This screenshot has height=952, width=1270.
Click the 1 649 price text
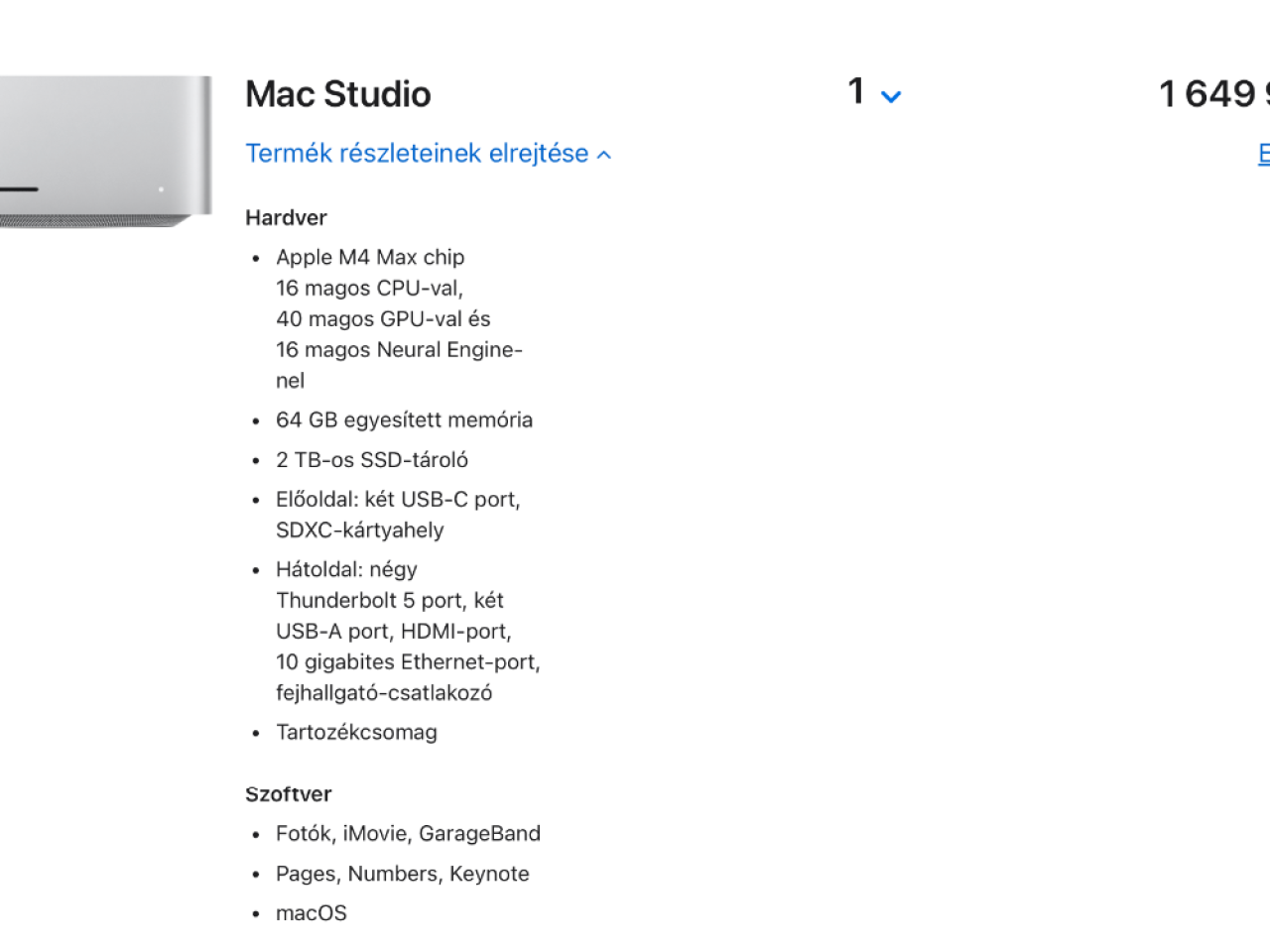pyautogui.click(x=1214, y=94)
